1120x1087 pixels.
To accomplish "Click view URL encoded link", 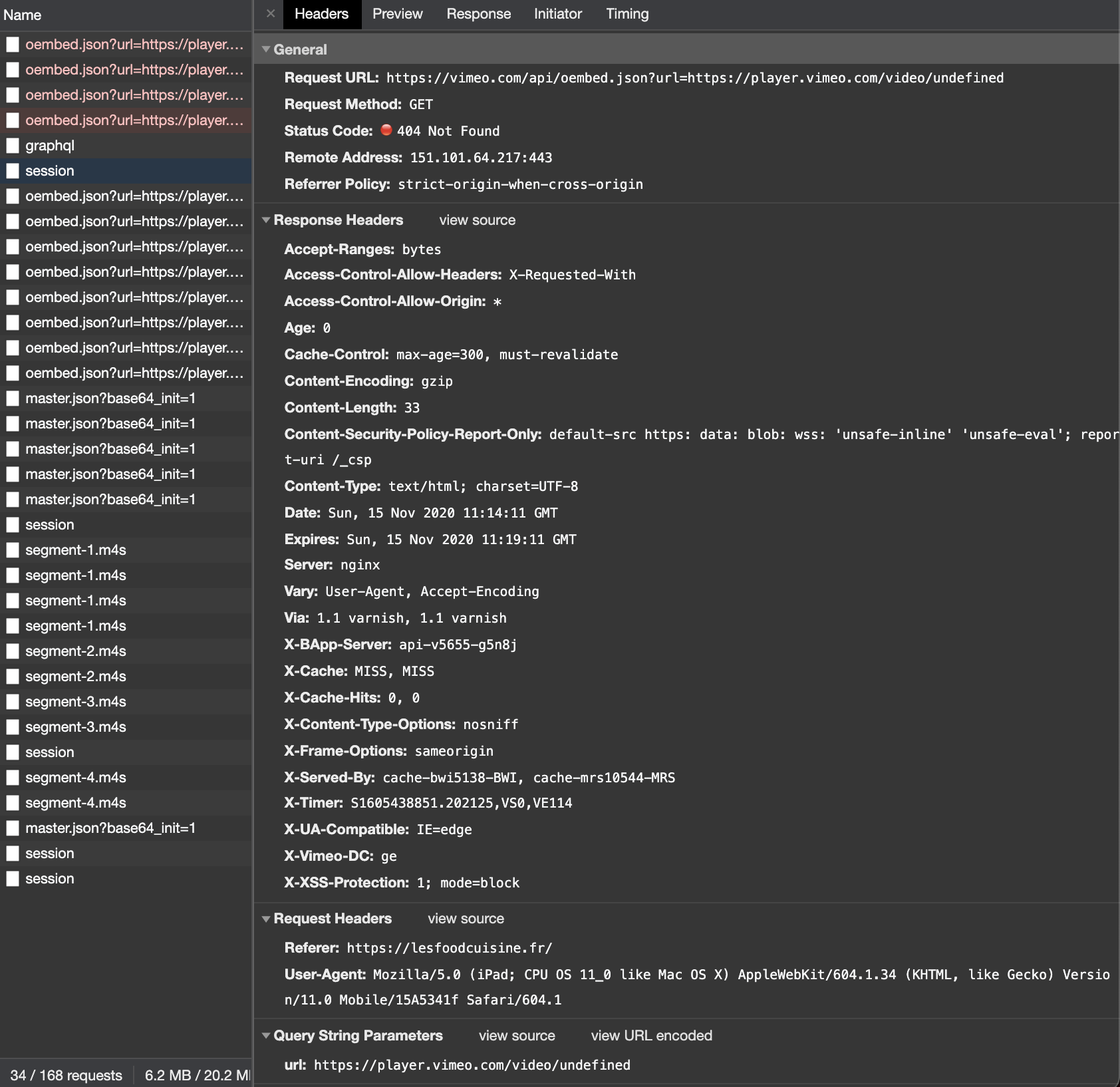I will point(652,1036).
